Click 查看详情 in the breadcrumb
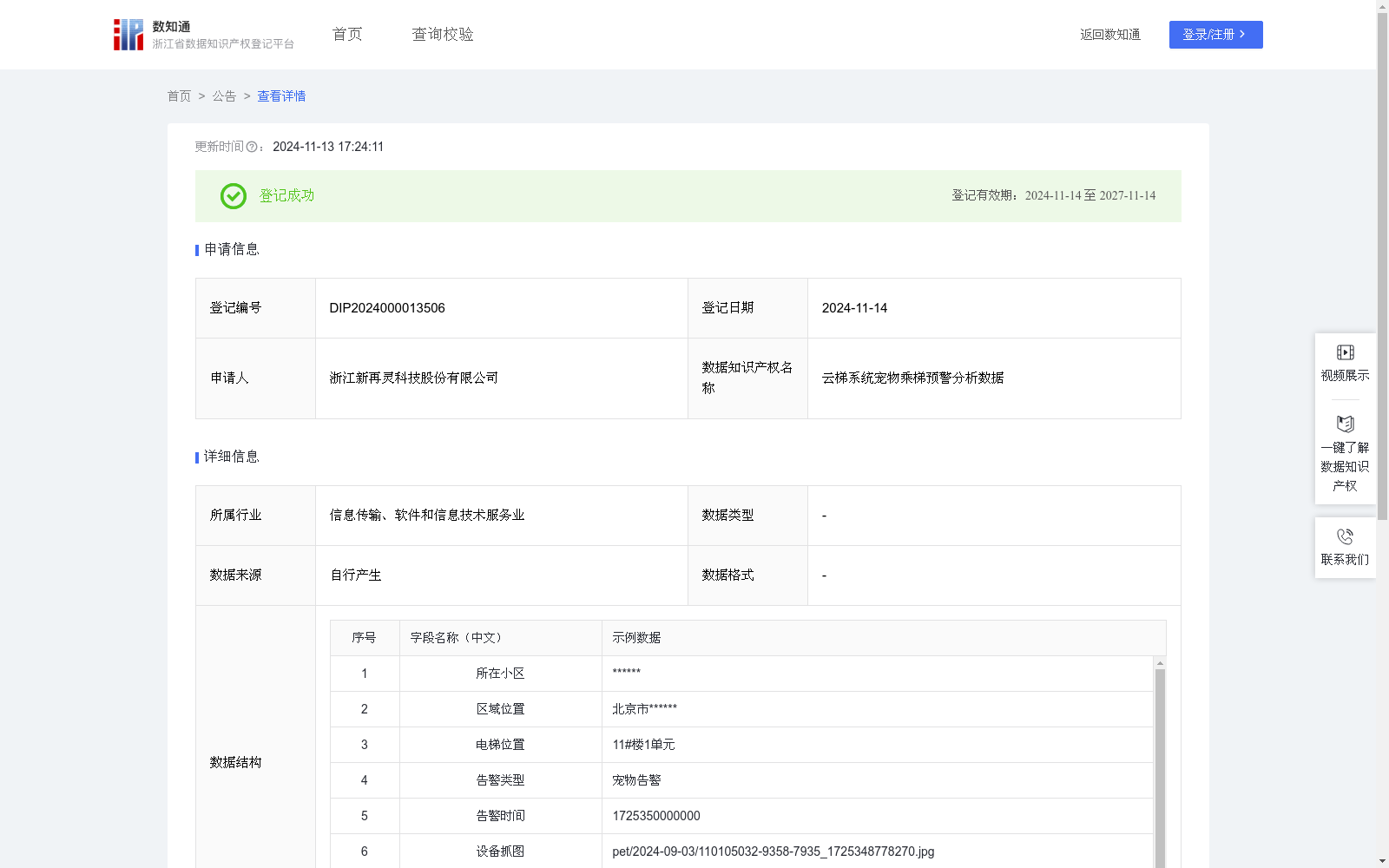Screen dimensions: 1389x868 pyautogui.click(x=281, y=96)
